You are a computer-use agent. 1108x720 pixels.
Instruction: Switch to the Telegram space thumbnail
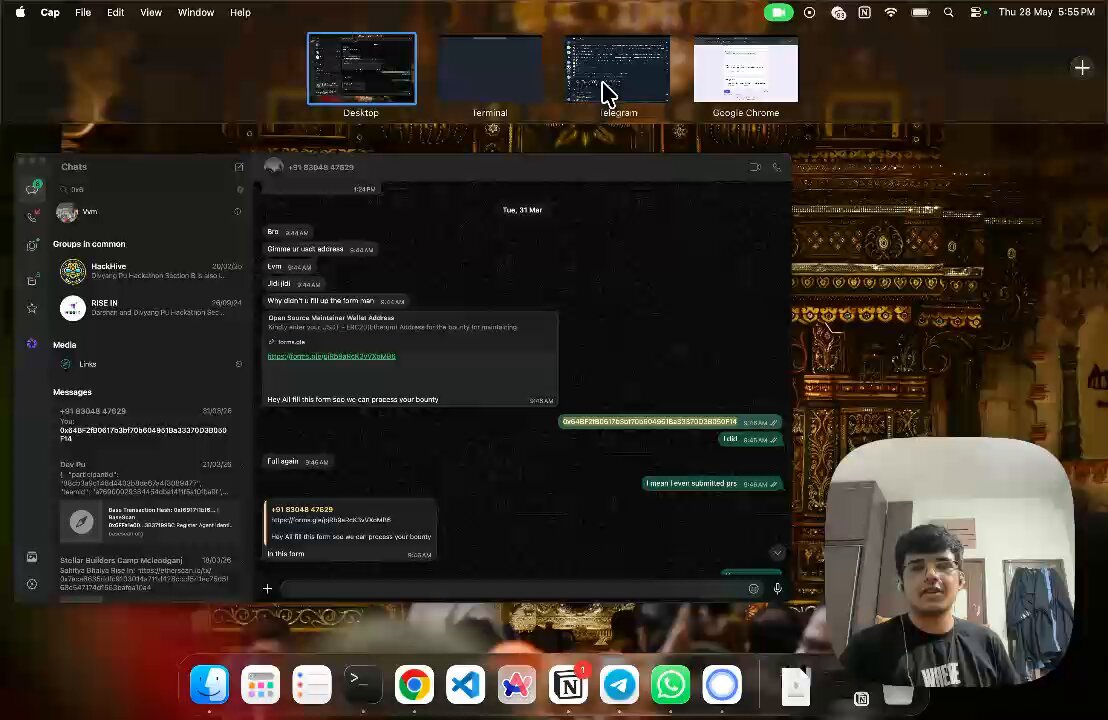[618, 69]
